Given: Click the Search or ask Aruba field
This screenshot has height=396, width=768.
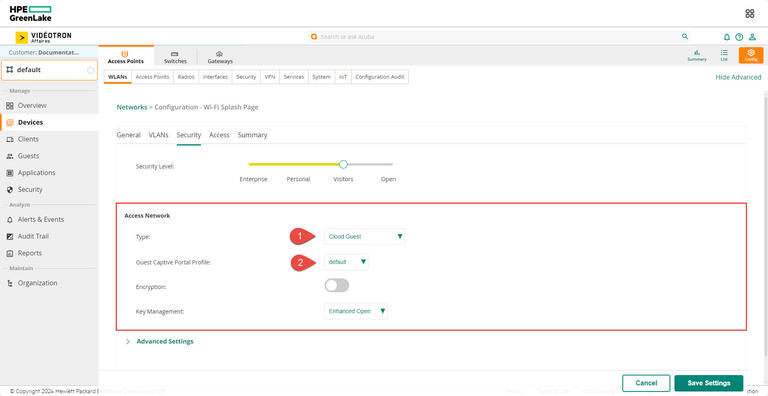Looking at the screenshot, I should point(500,37).
